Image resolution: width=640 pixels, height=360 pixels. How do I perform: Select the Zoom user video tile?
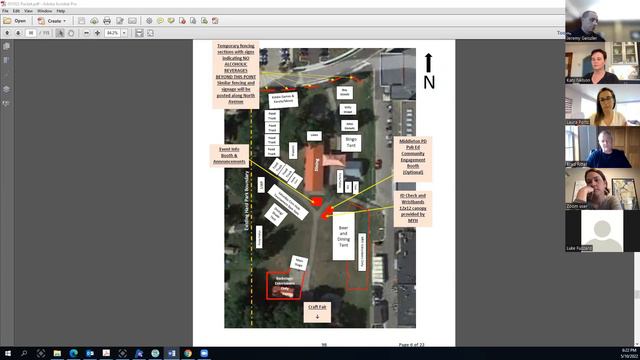602,189
